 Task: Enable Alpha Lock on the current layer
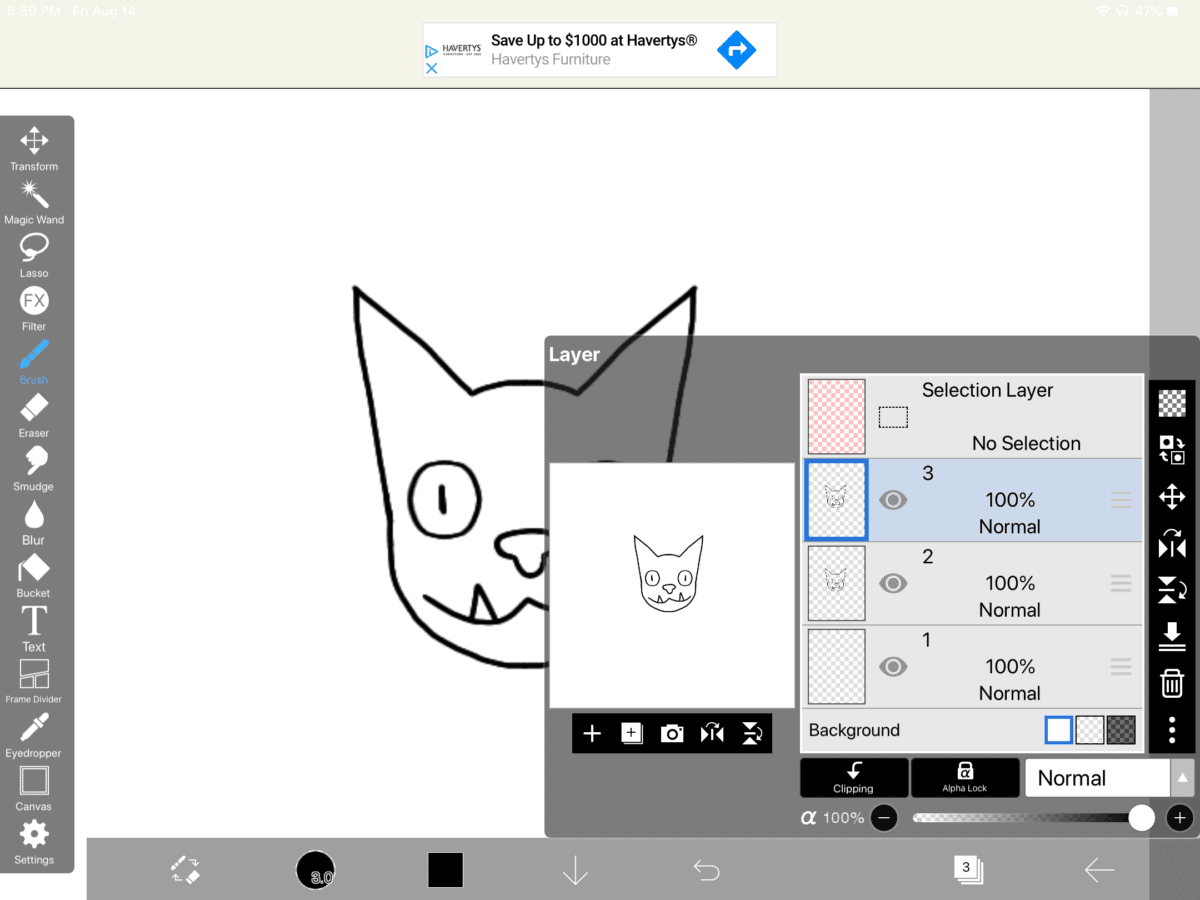click(x=964, y=777)
